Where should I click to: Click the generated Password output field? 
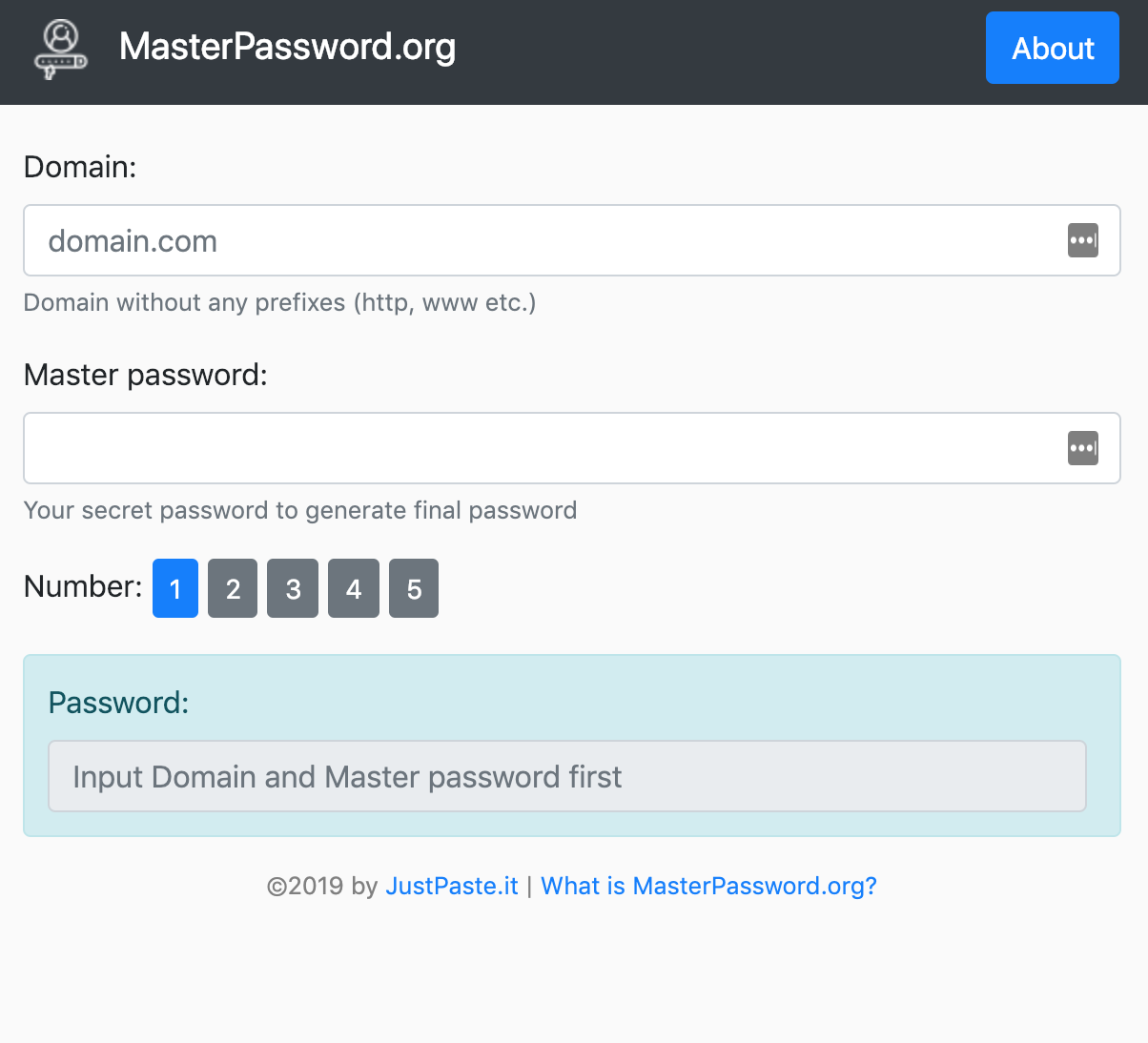(x=567, y=776)
